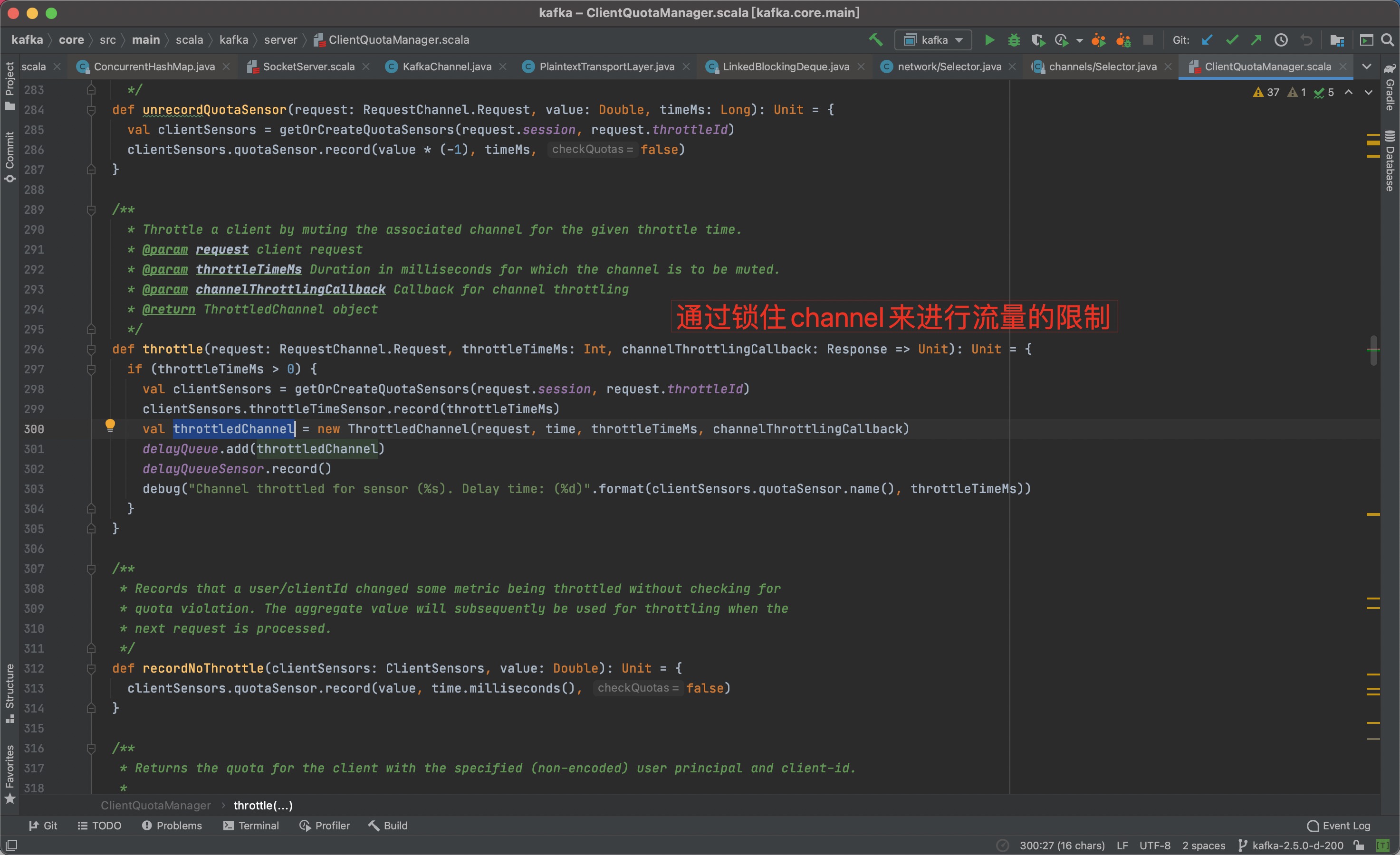Click the Git push arrow icon

pyautogui.click(x=1256, y=40)
